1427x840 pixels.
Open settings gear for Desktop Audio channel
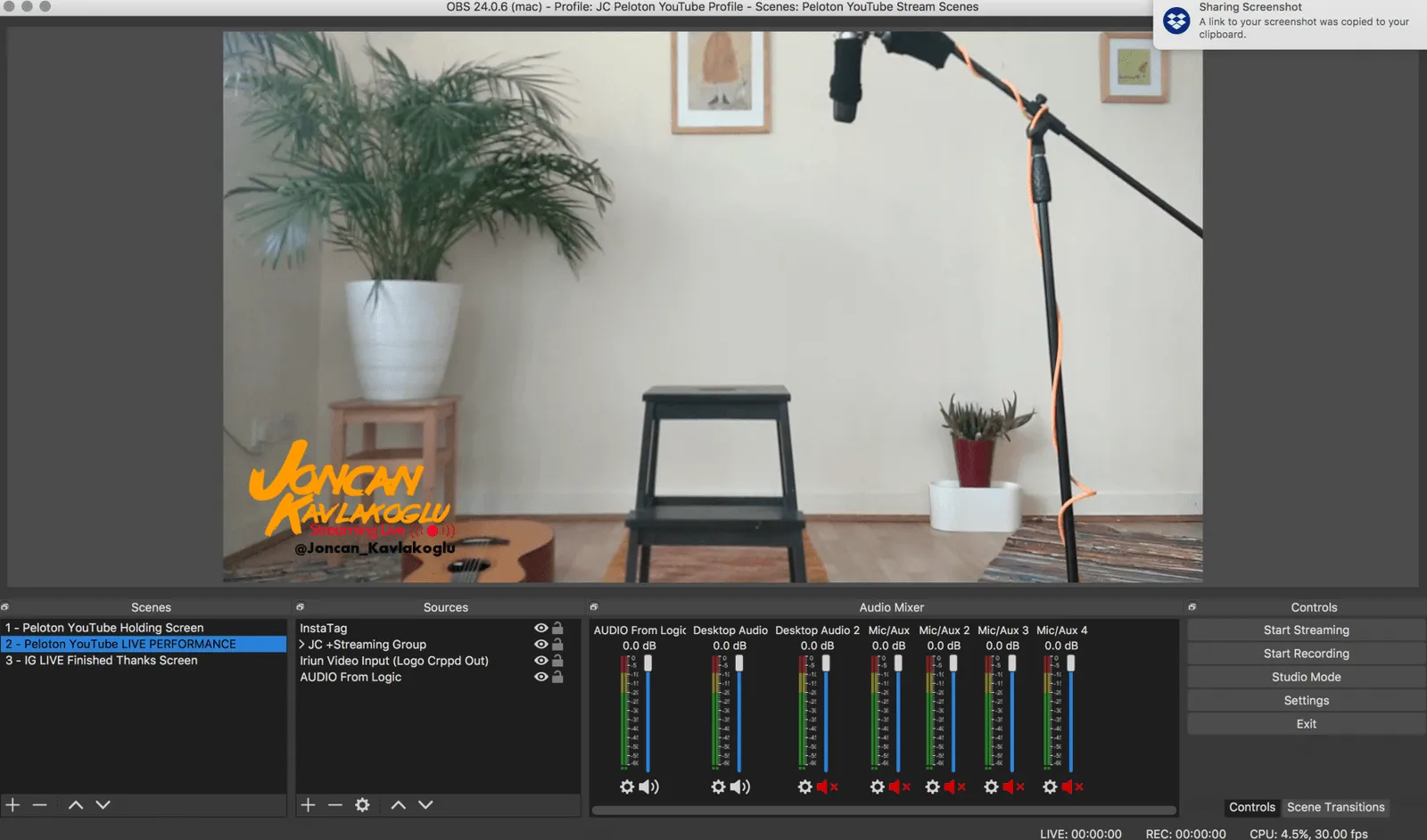pos(718,786)
